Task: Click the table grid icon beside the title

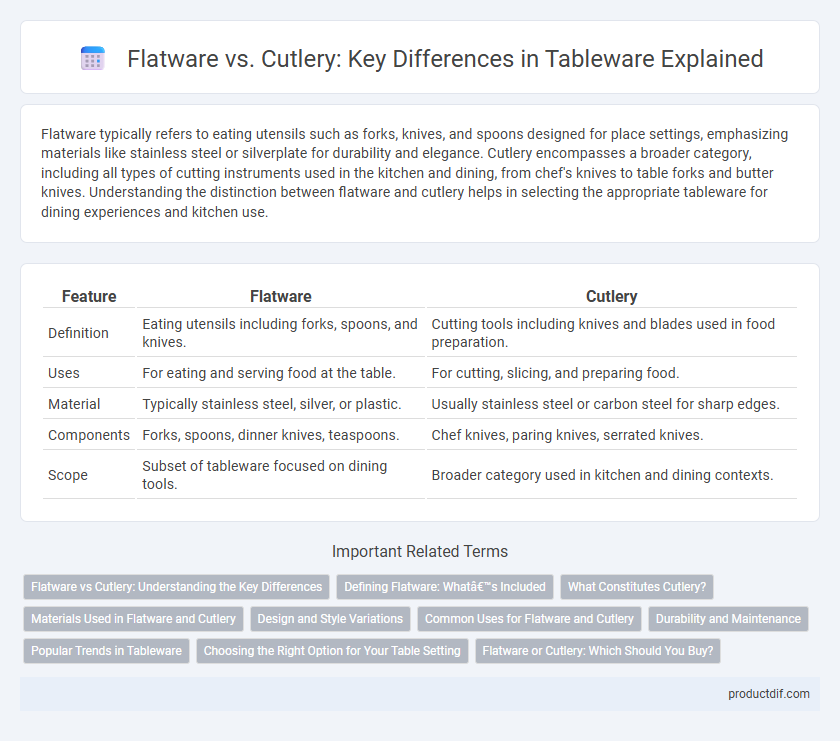Action: 92,58
